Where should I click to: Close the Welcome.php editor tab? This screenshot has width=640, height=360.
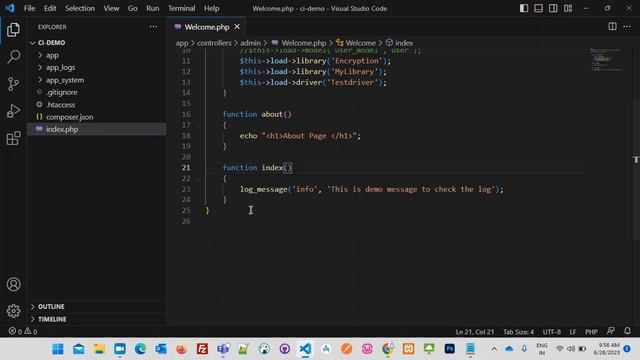237,27
